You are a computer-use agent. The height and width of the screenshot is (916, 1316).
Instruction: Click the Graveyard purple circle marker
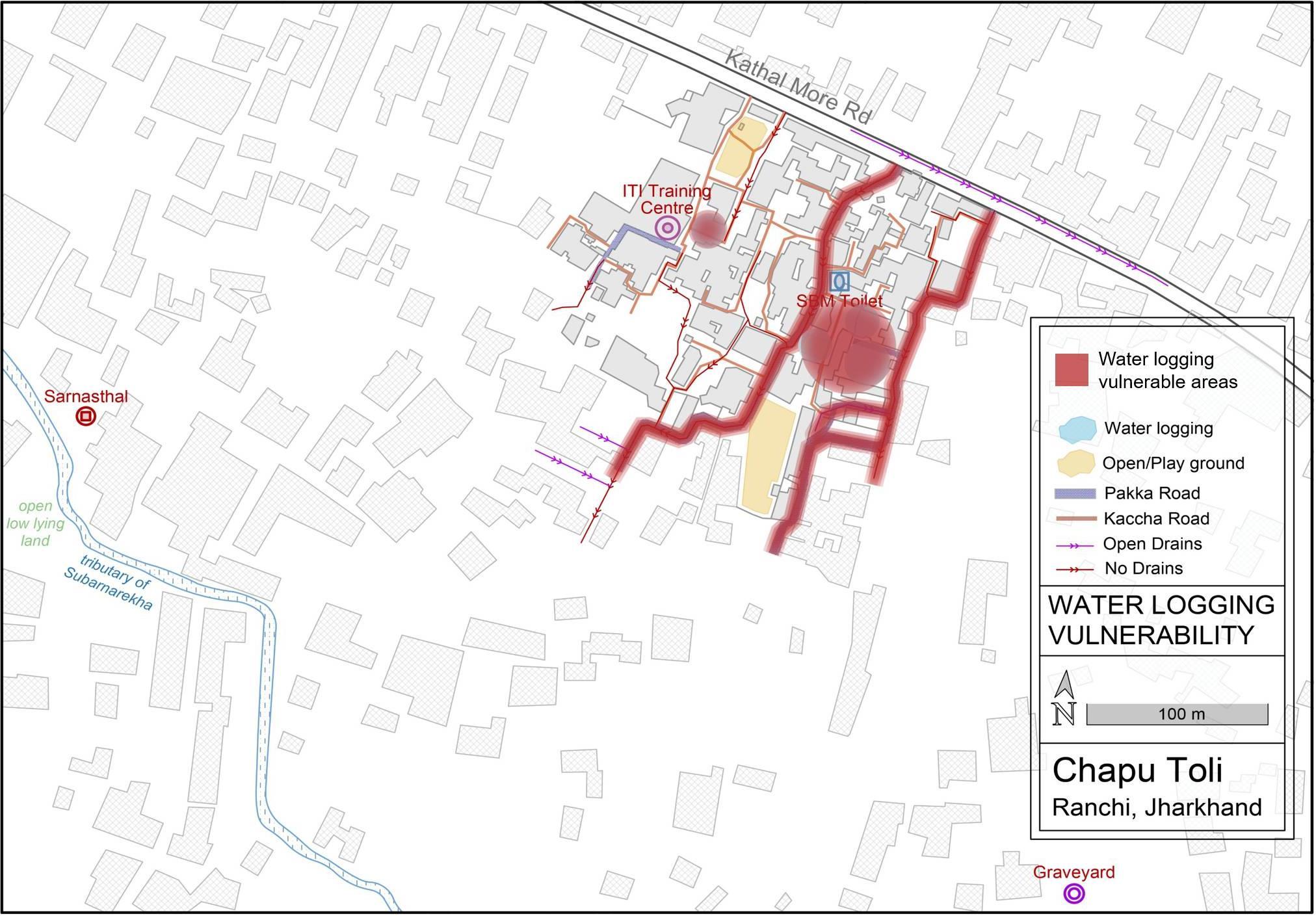point(1073,895)
